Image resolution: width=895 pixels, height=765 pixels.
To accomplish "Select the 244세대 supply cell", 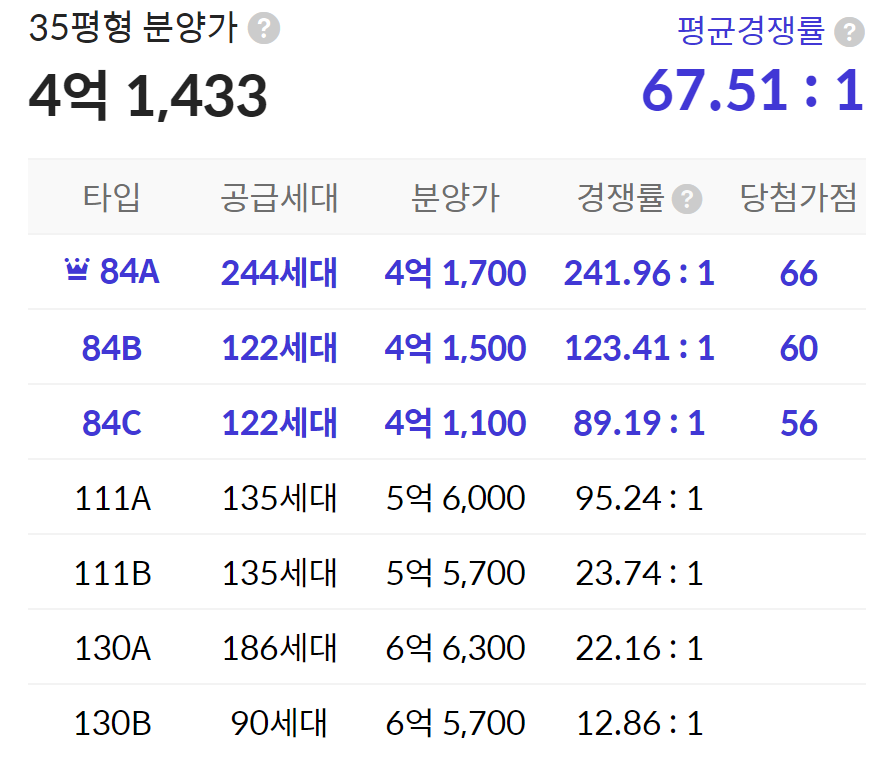I will [279, 272].
